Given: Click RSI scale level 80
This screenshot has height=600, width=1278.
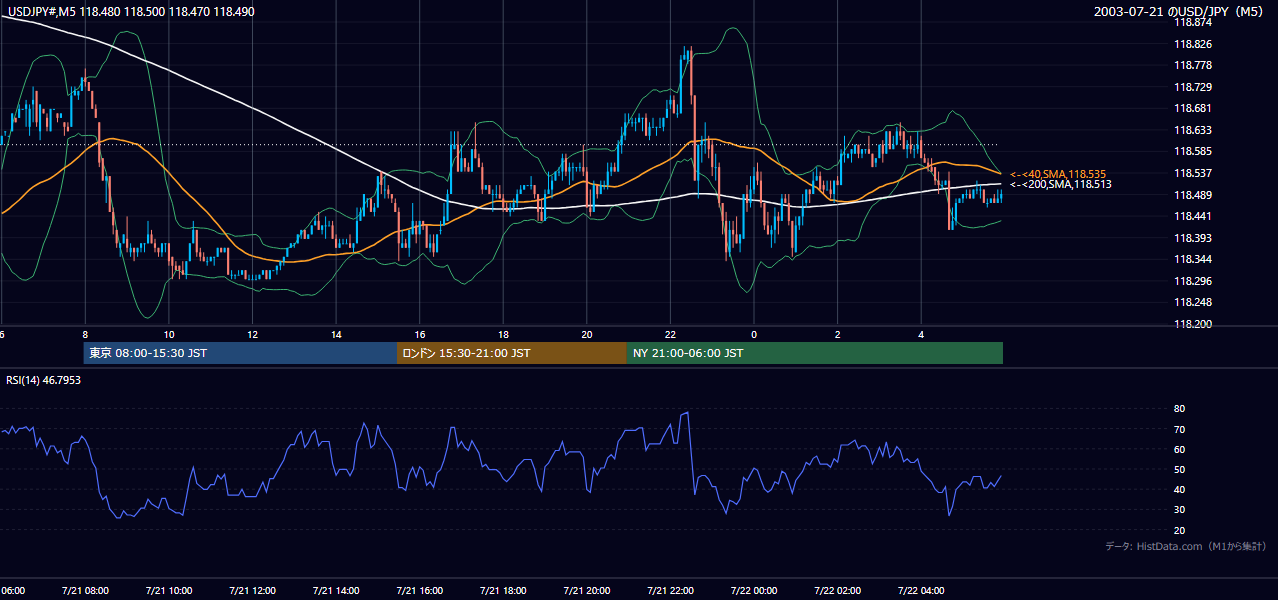Looking at the screenshot, I should point(1179,409).
